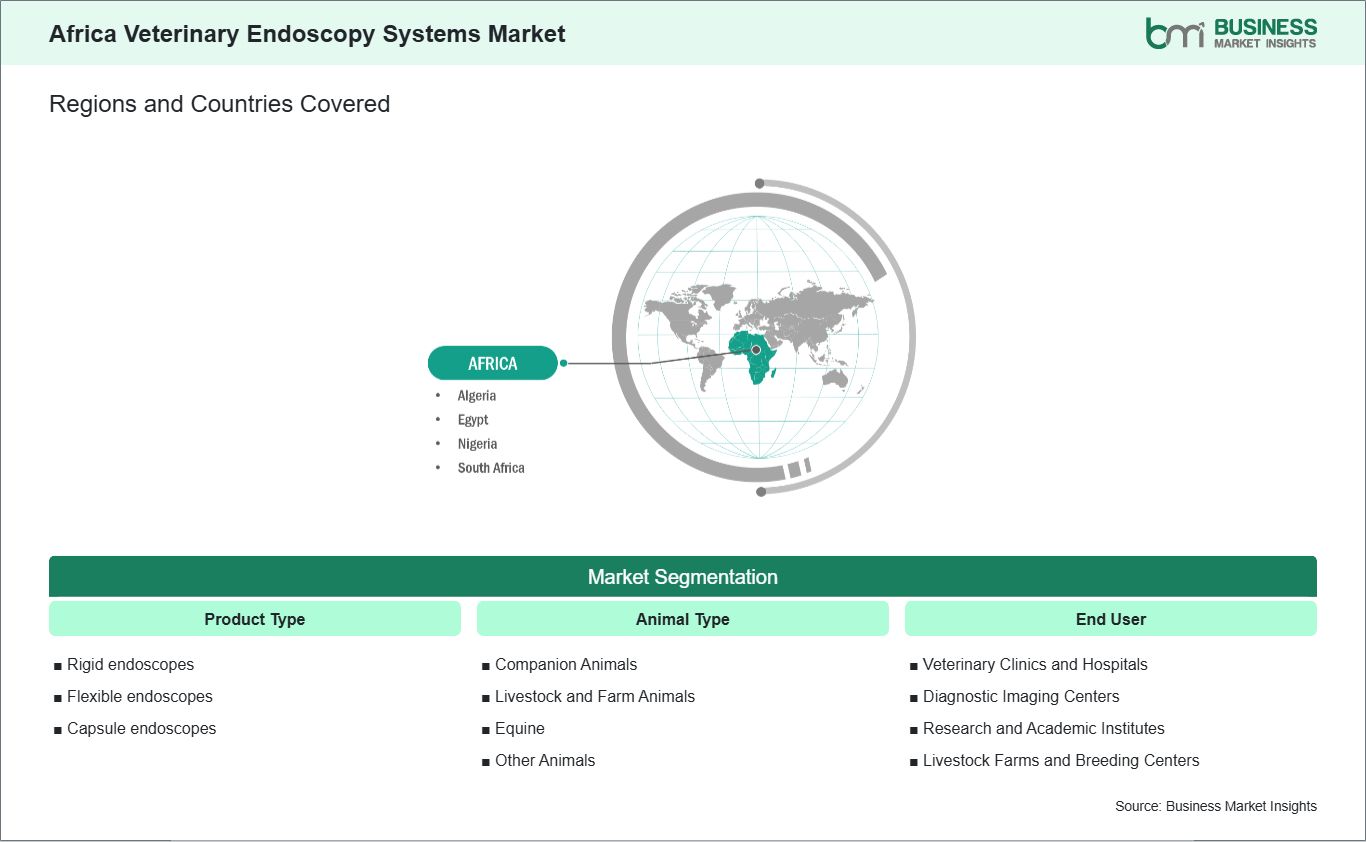Click the Market Segmentation header bar
The height and width of the screenshot is (842, 1366).
tap(683, 577)
